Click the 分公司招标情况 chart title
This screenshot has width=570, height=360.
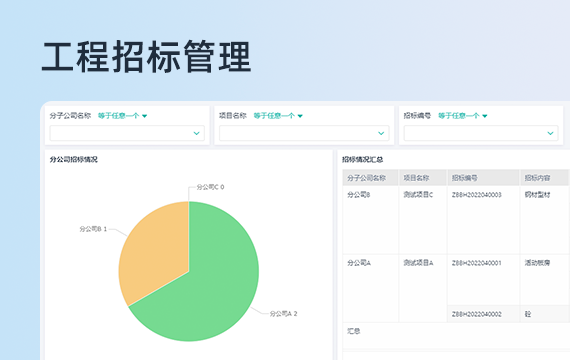click(74, 159)
